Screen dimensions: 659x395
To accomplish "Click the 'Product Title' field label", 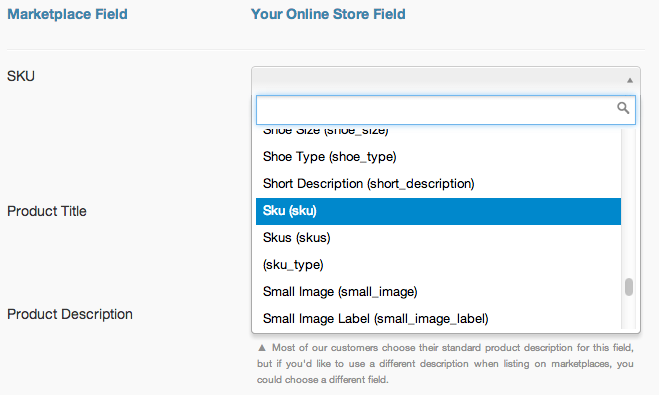I will click(x=47, y=211).
